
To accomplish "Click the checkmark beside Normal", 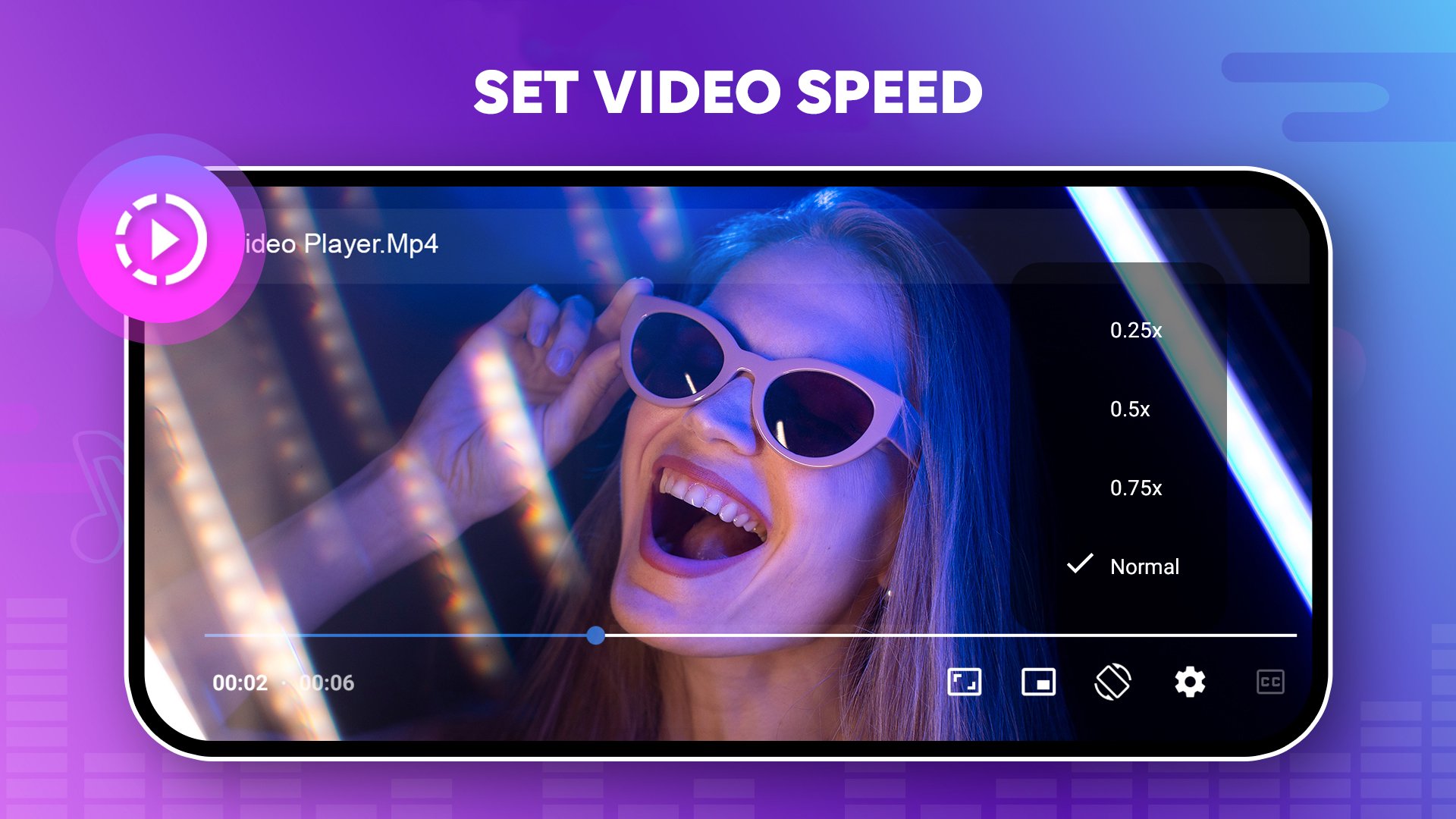I will click(1080, 564).
